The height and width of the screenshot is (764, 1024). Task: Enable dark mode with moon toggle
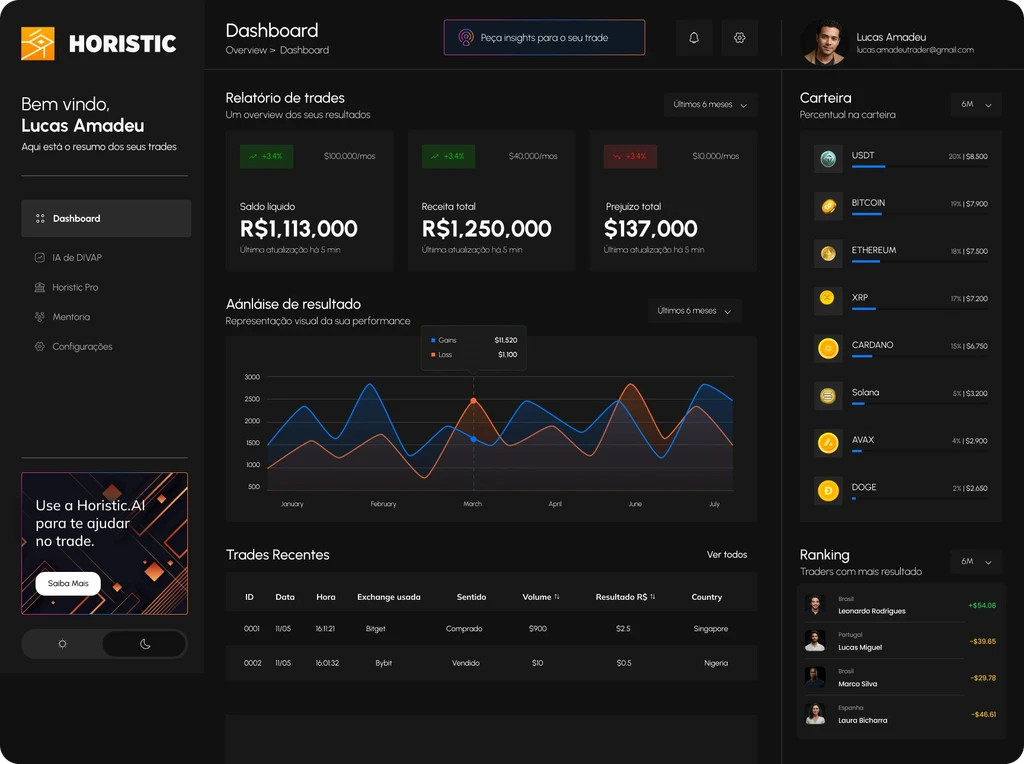tap(144, 643)
